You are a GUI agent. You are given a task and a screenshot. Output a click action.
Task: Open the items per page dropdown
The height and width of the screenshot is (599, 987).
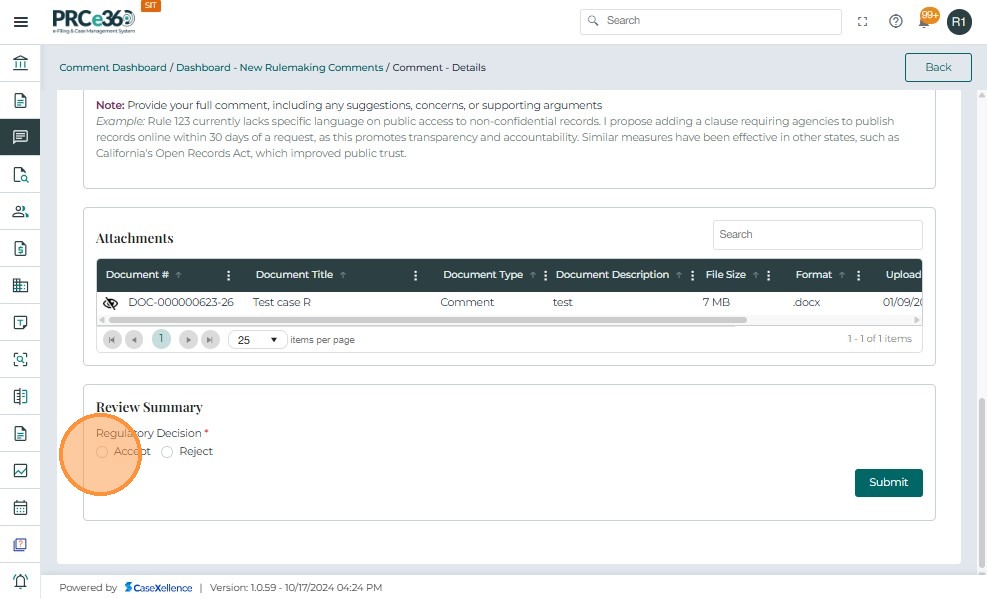[x=258, y=340]
